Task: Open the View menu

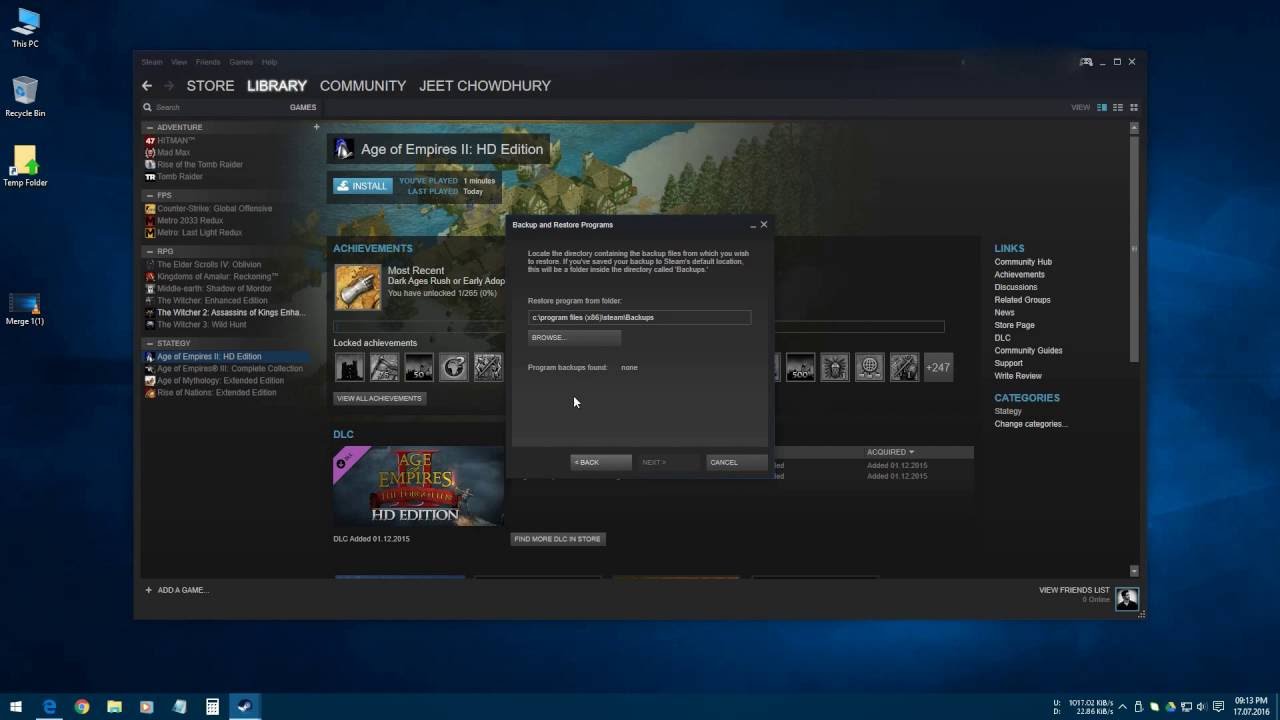Action: 179,62
